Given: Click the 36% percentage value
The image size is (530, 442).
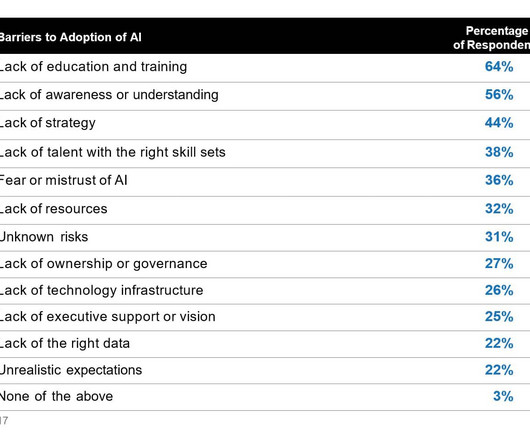Looking at the screenshot, I should click(x=499, y=180).
